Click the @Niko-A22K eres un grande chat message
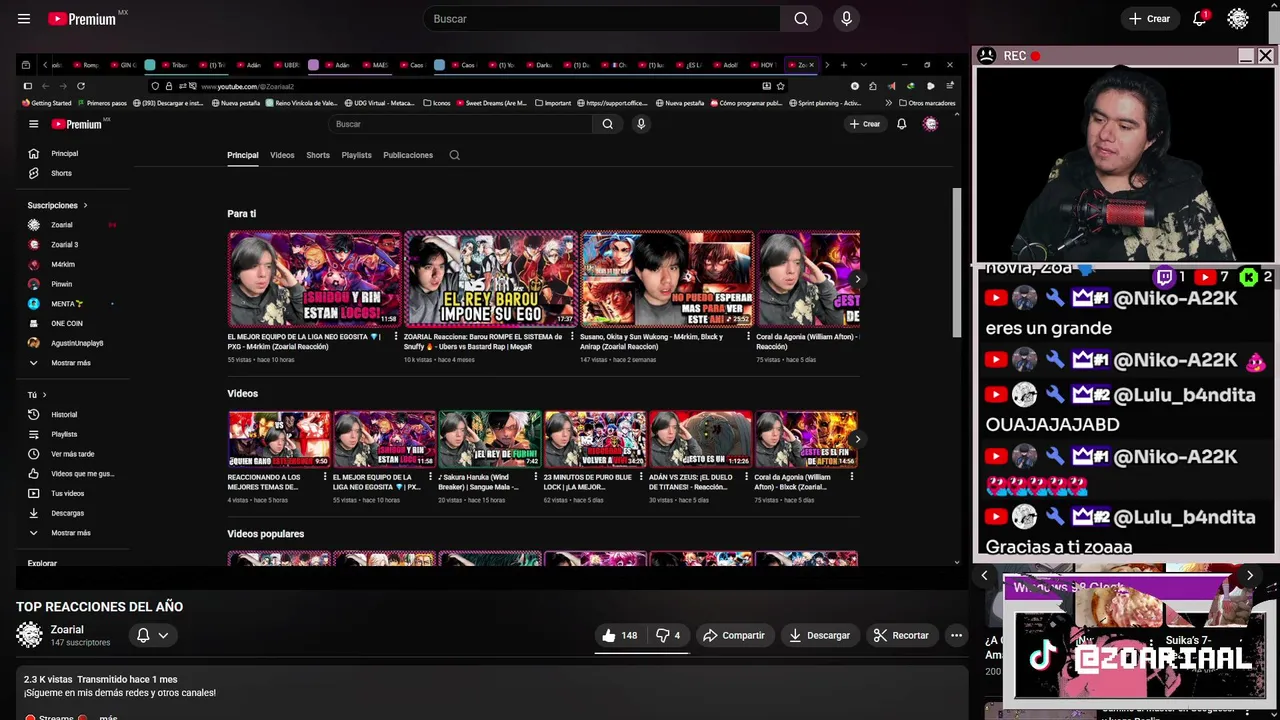This screenshot has width=1280, height=720. click(1111, 313)
